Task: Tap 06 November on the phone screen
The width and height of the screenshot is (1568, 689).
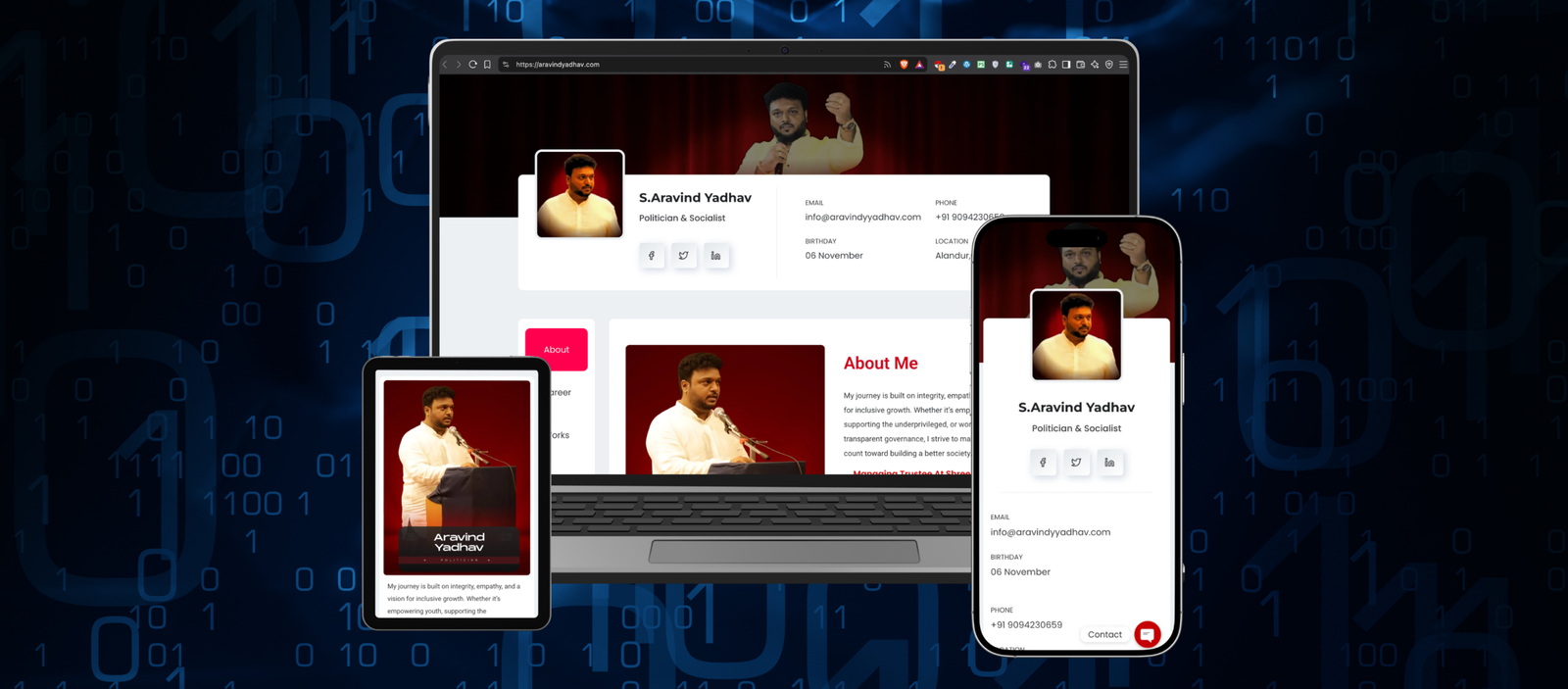Action: tap(1020, 571)
